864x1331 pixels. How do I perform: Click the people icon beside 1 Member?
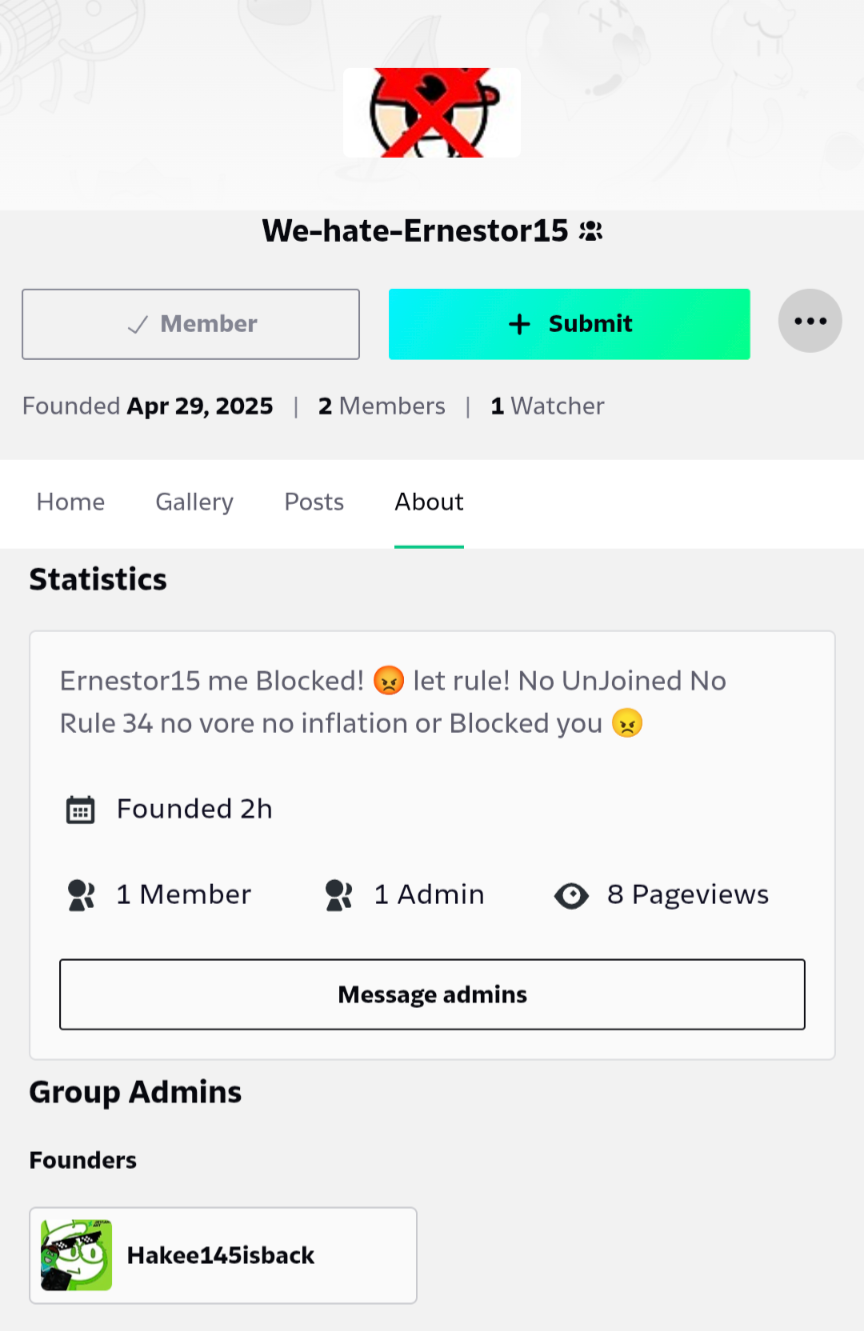[79, 895]
